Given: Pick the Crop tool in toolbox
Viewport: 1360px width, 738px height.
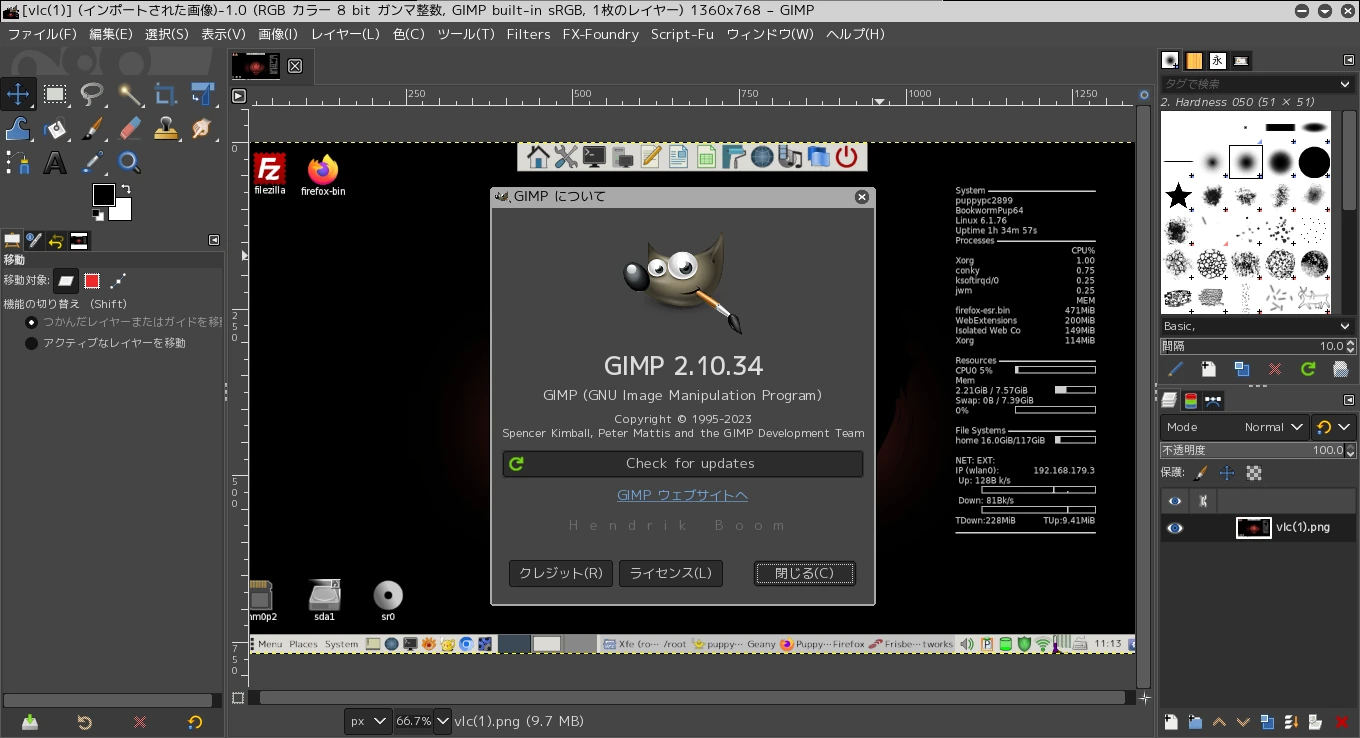Looking at the screenshot, I should pyautogui.click(x=166, y=95).
